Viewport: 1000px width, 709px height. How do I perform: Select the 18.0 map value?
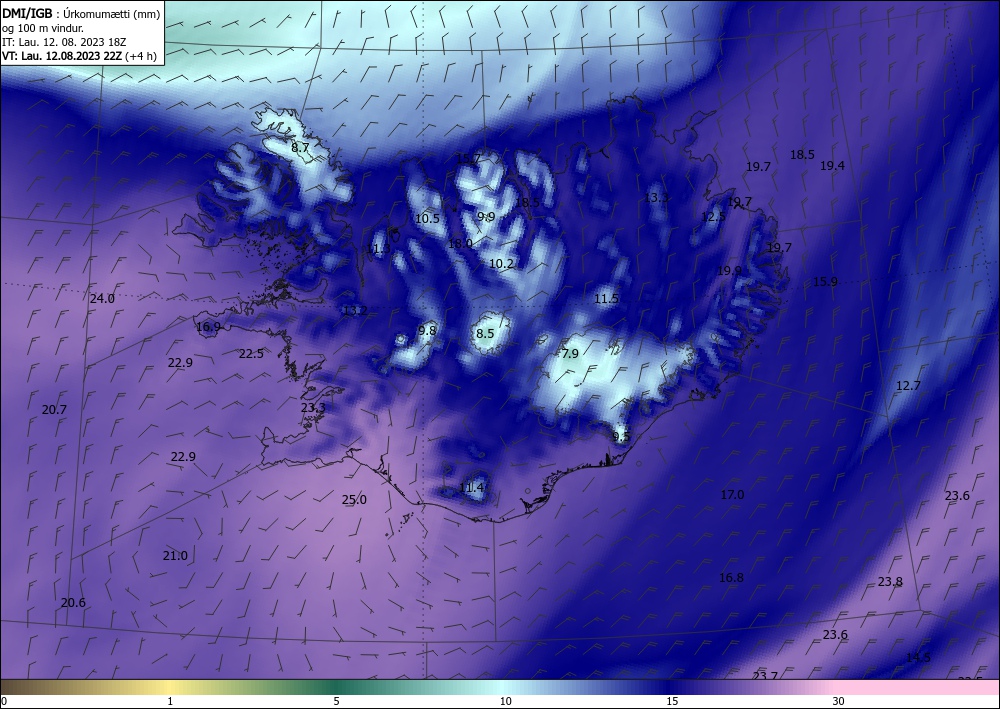(x=460, y=244)
